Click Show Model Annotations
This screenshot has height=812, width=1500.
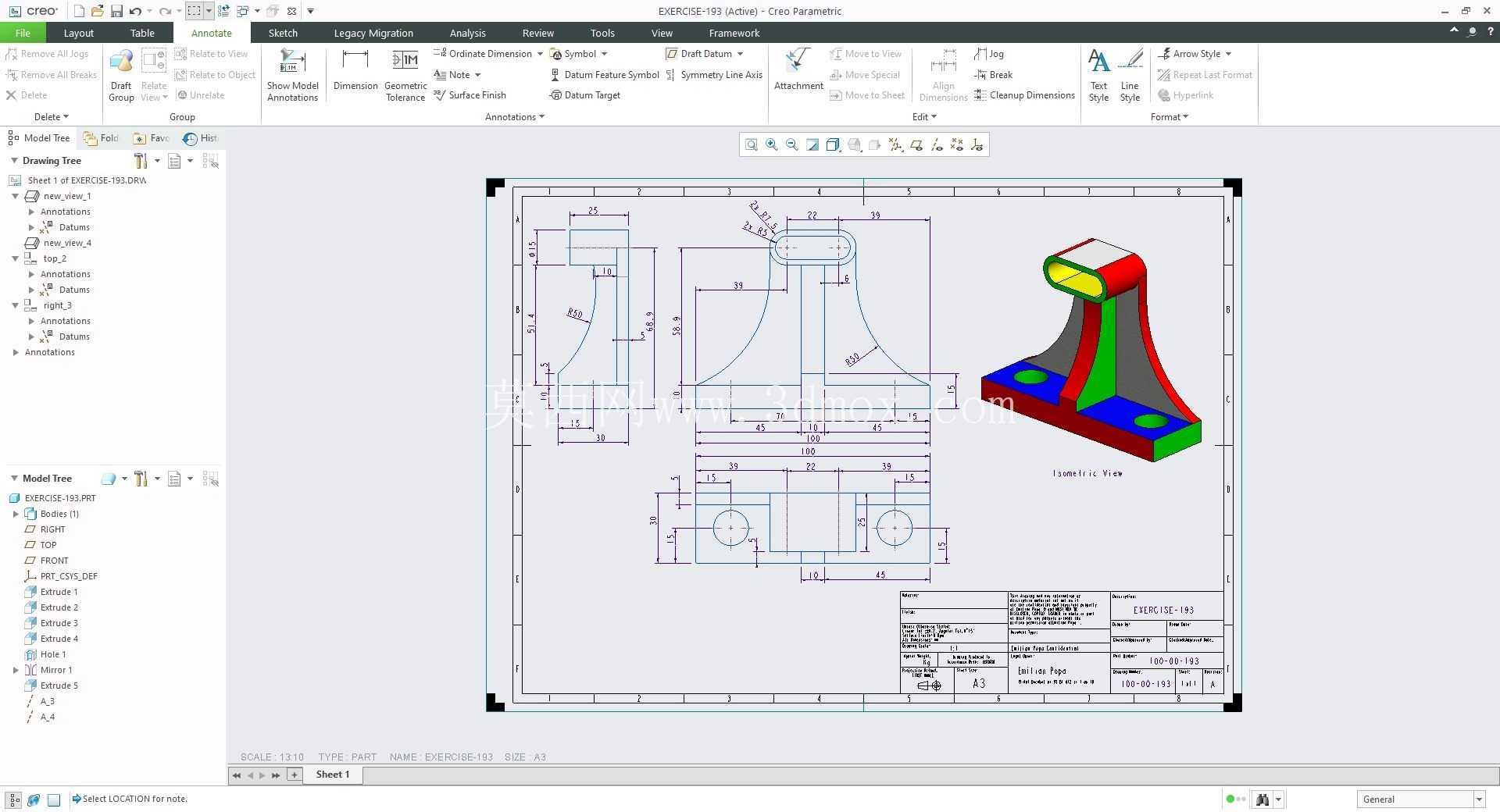pyautogui.click(x=292, y=75)
